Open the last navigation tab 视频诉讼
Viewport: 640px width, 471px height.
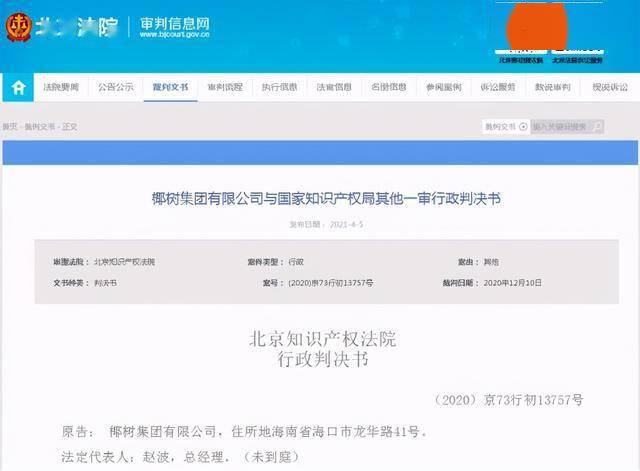click(x=610, y=87)
